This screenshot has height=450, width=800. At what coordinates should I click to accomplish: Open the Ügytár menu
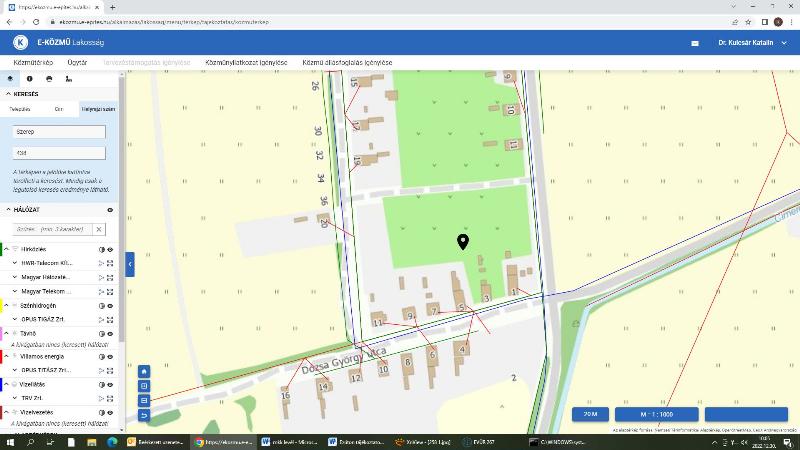(77, 62)
